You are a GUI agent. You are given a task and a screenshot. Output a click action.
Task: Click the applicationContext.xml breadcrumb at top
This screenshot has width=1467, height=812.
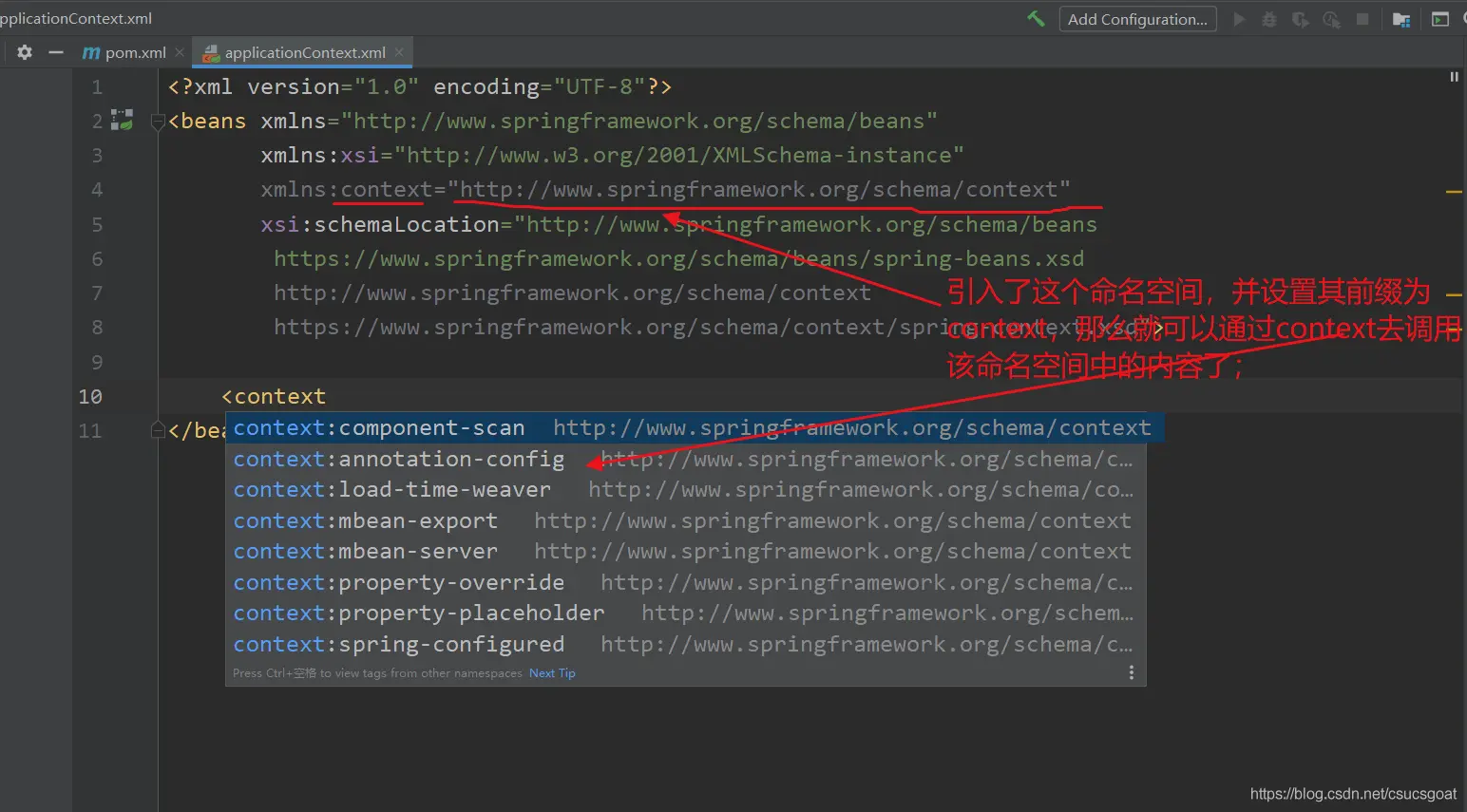76,18
